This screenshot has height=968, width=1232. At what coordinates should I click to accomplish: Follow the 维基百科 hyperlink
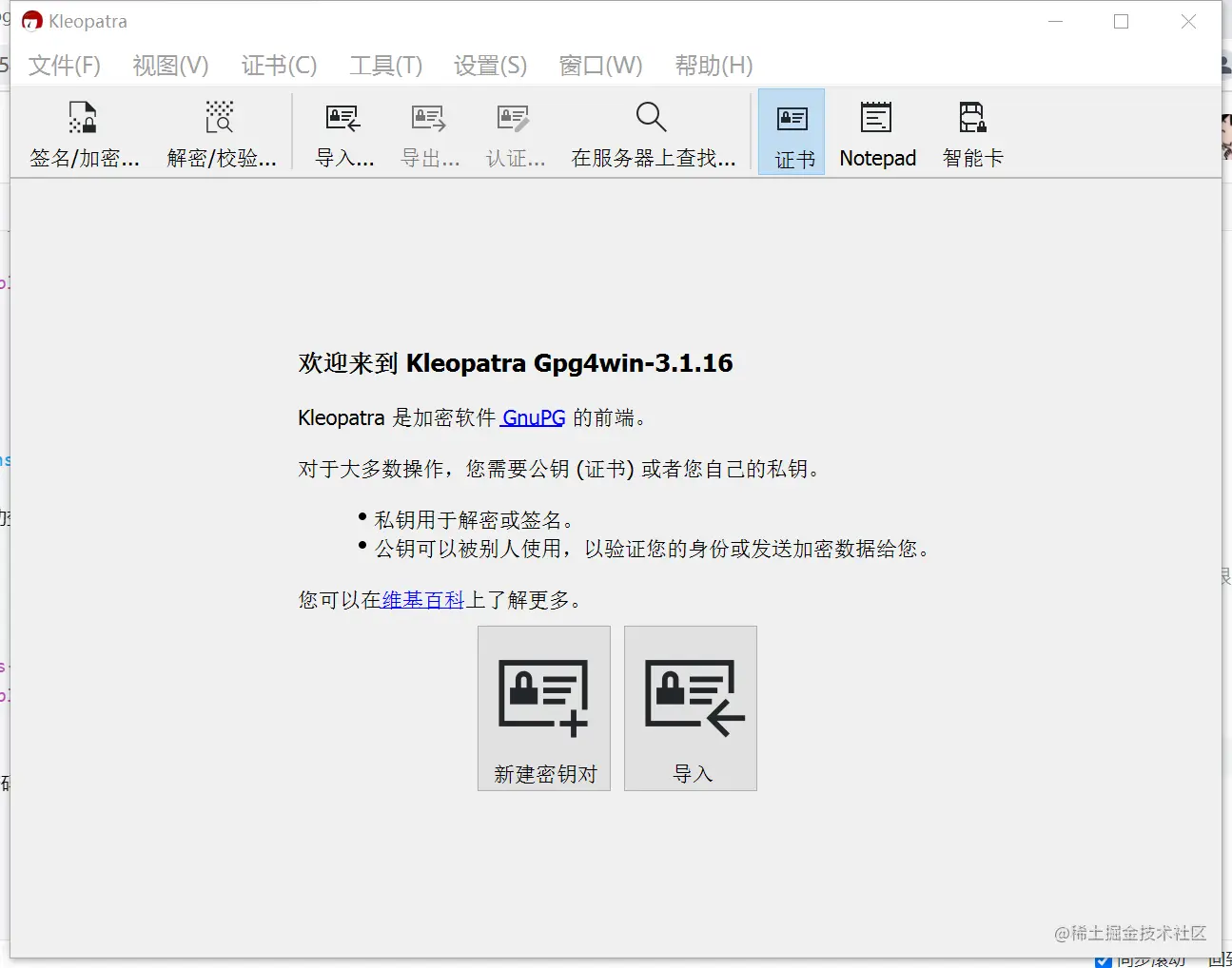point(422,600)
